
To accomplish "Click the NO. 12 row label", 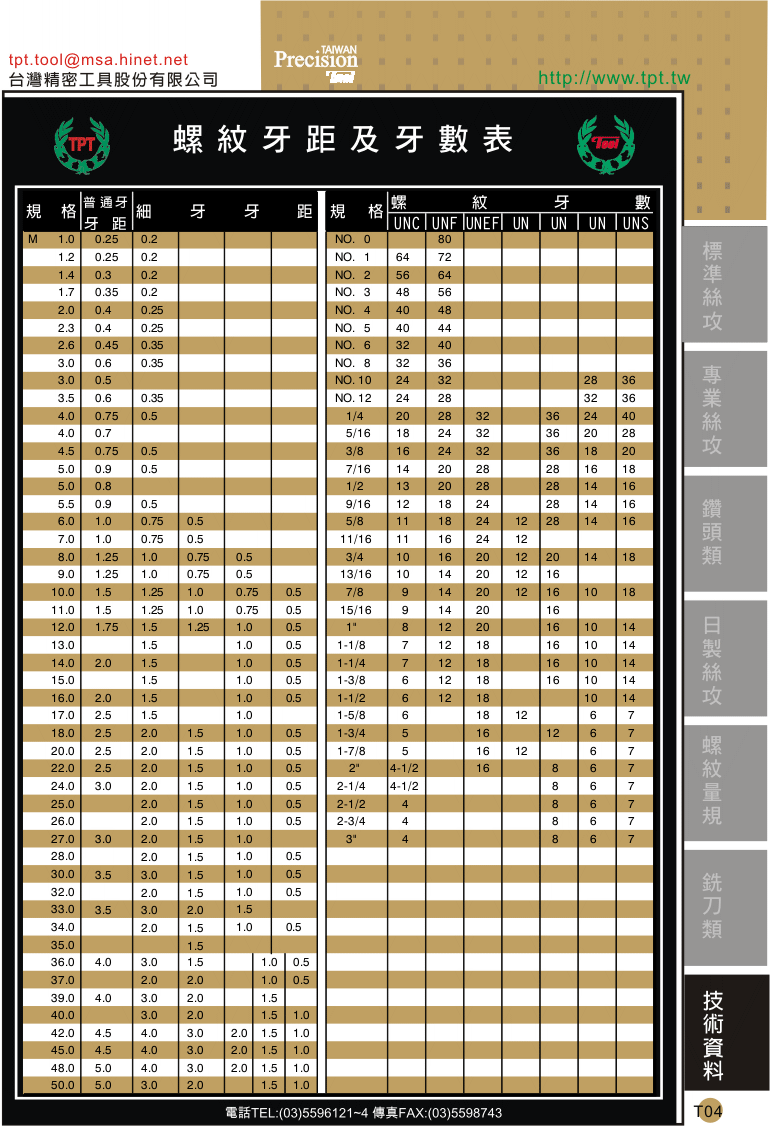I will click(353, 399).
